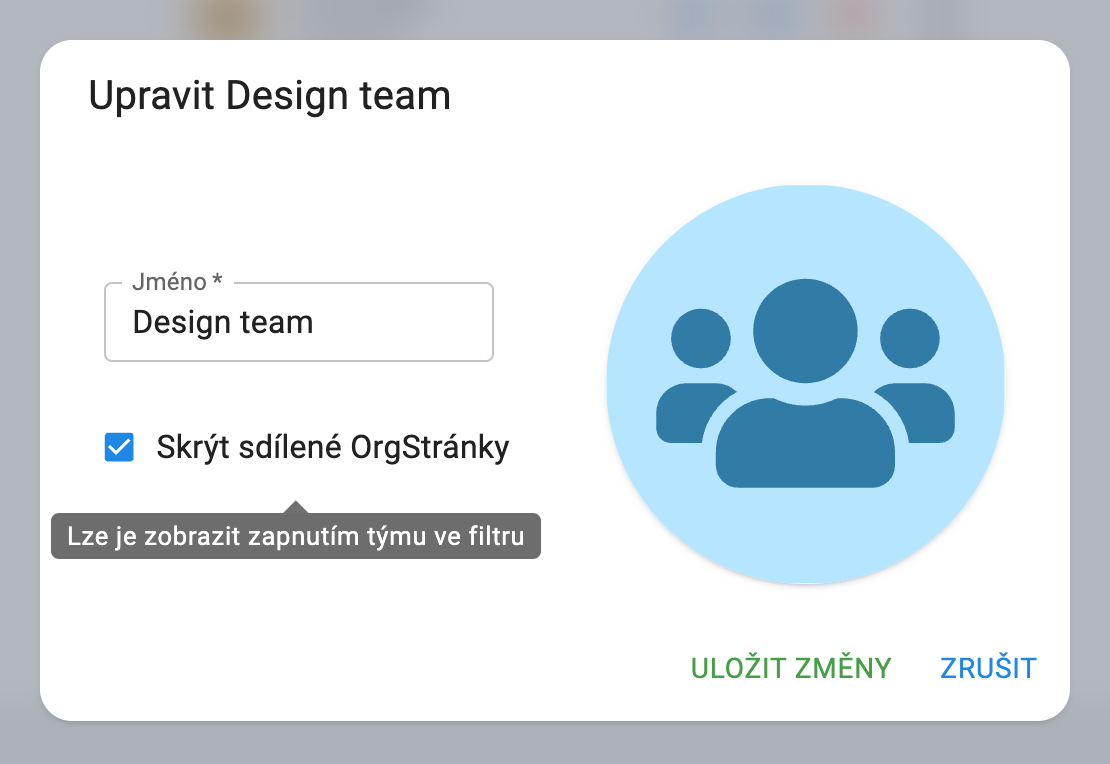Image resolution: width=1110 pixels, height=764 pixels.
Task: Click the Jméno * field label
Action: (176, 283)
